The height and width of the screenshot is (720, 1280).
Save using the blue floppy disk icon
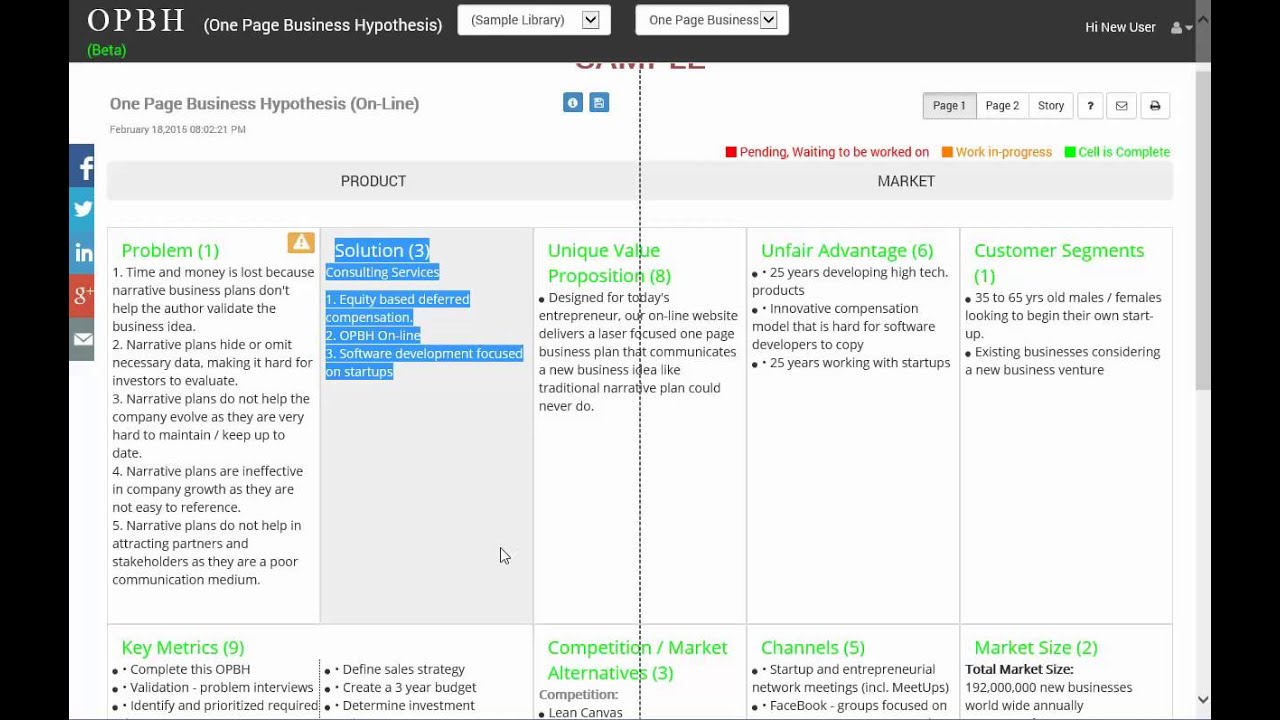pos(599,103)
